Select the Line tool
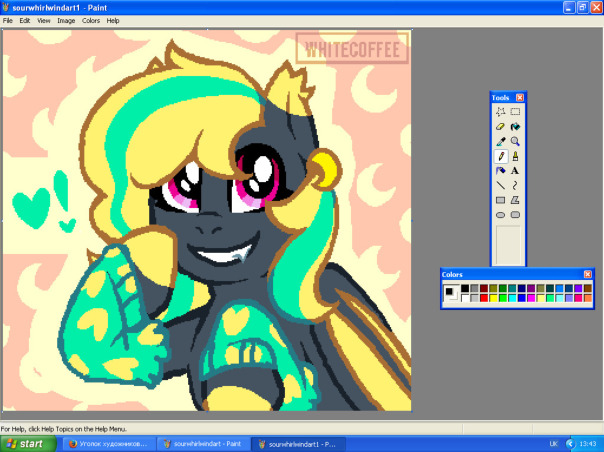This screenshot has height=452, width=604. coord(500,185)
